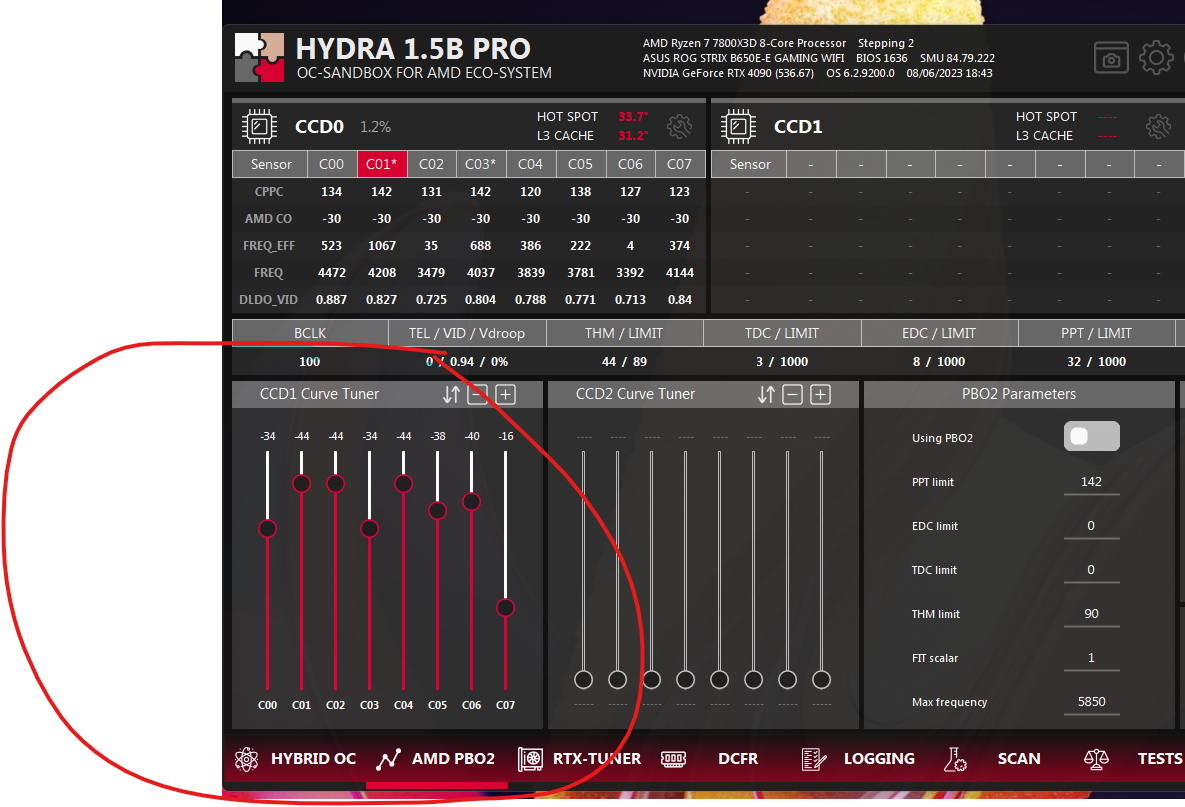This screenshot has height=807, width=1185.
Task: Select the C04 core column header
Action: tap(531, 164)
